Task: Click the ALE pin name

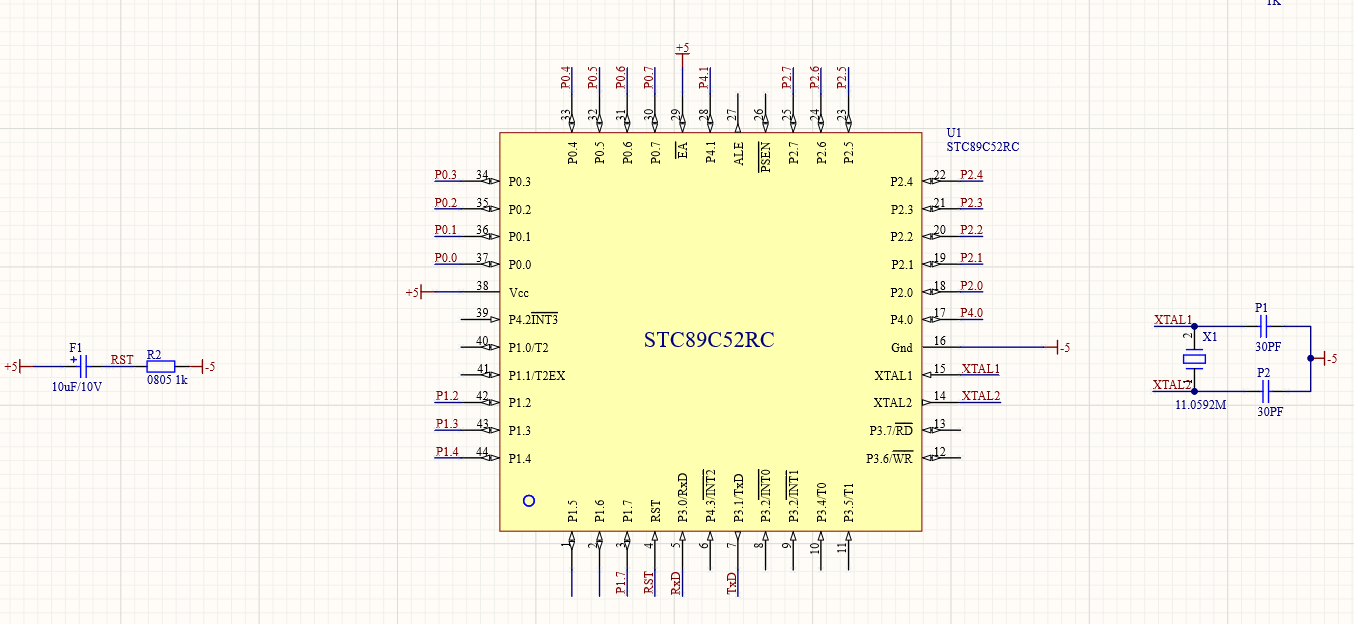Action: coord(738,154)
